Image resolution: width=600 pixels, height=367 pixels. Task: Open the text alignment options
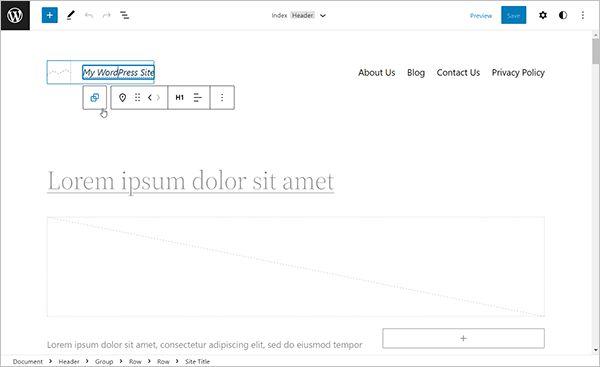coord(198,98)
